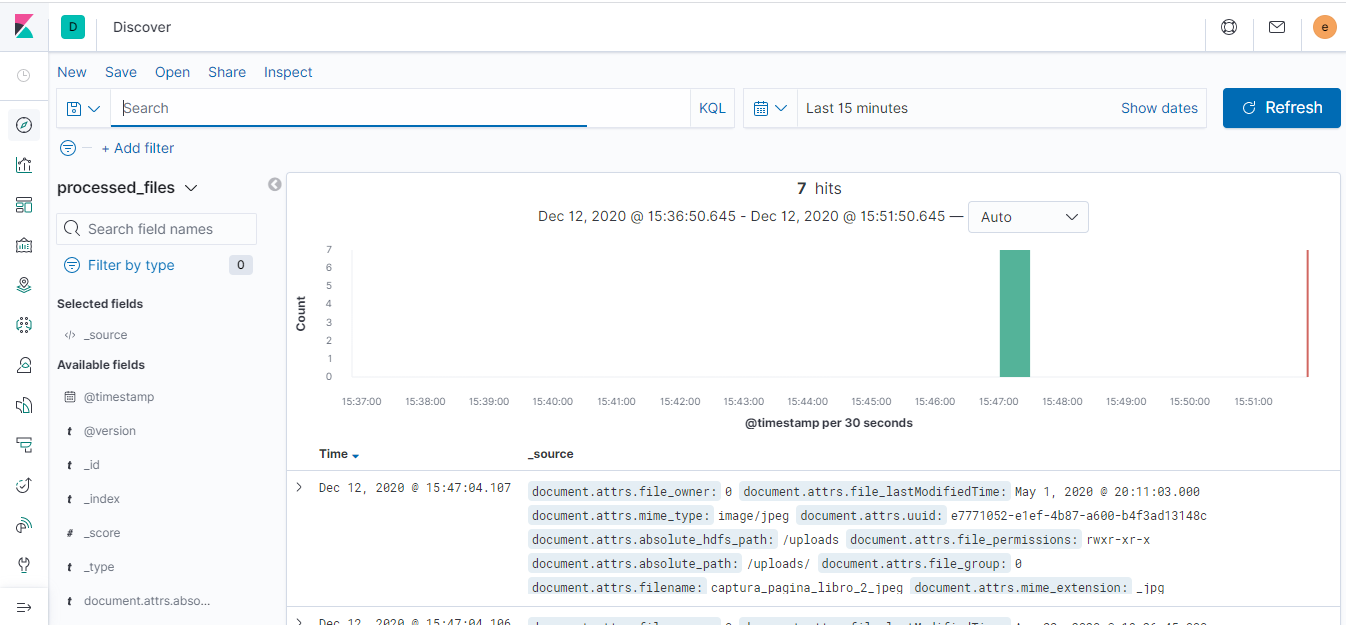Expand first document row at 15:47:04.107
The width and height of the screenshot is (1346, 625).
pos(298,487)
